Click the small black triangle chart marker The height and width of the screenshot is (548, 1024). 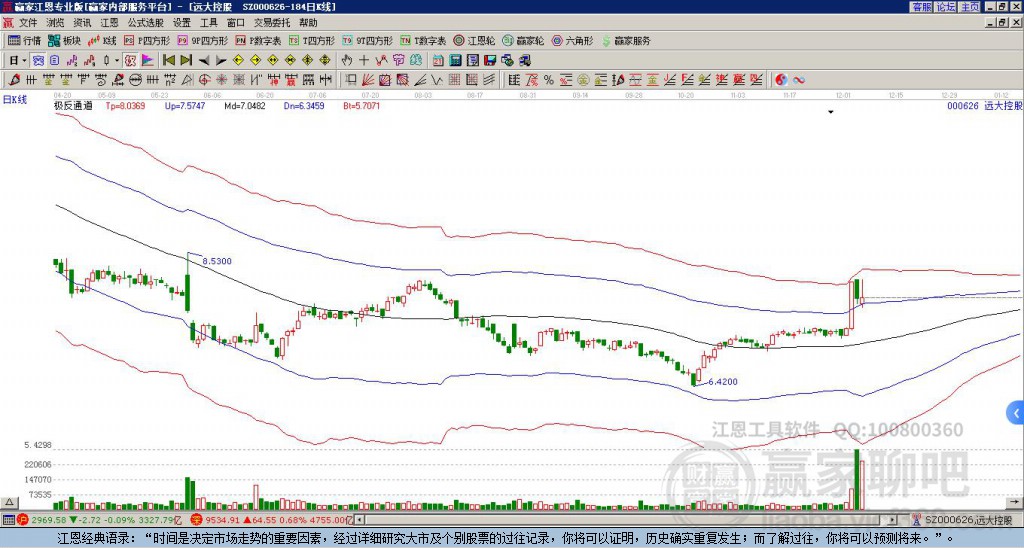pos(831,112)
